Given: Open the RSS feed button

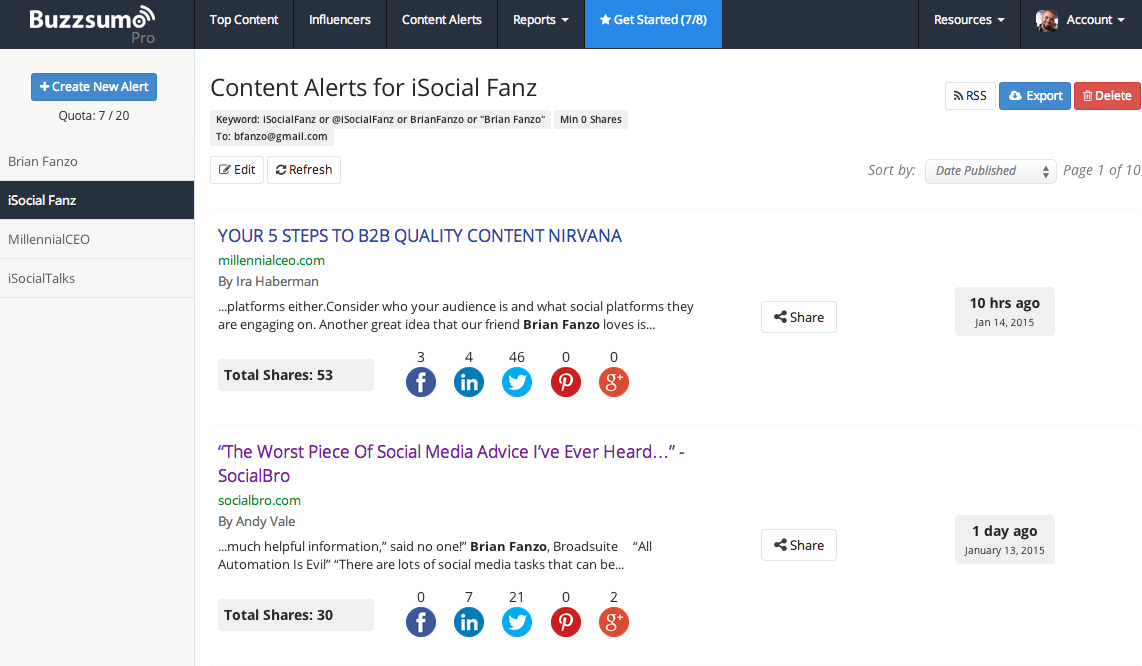Looking at the screenshot, I should point(970,95).
